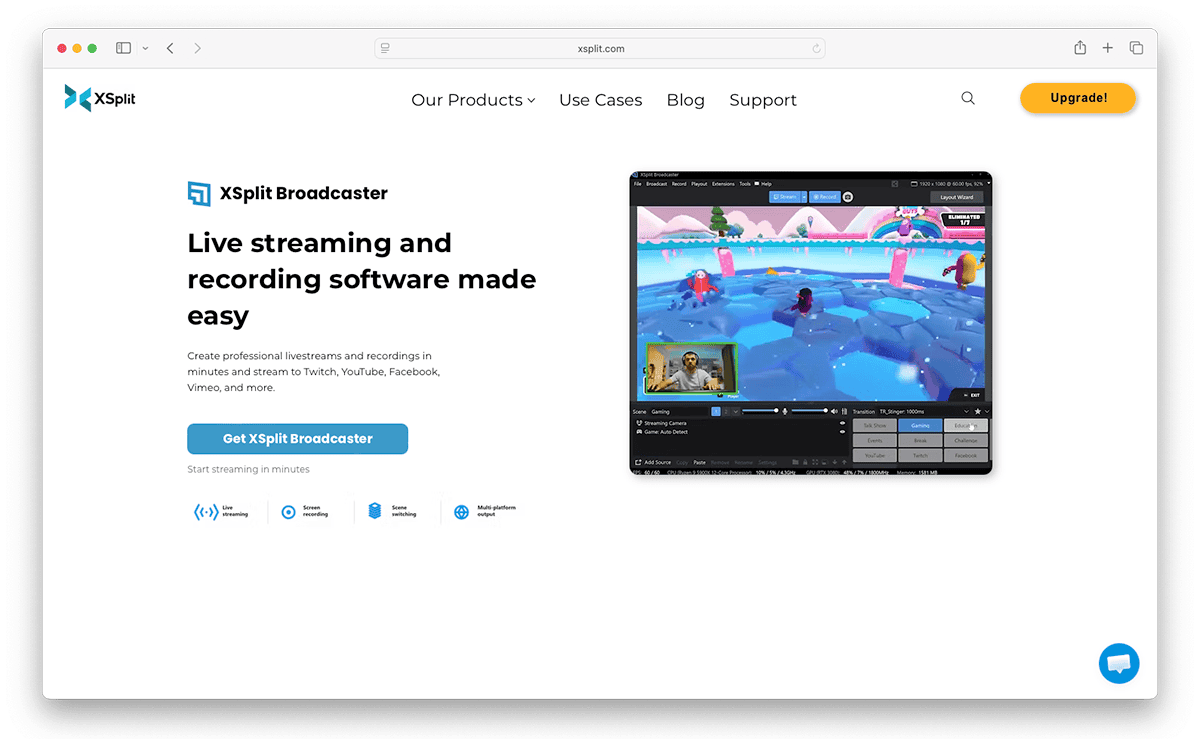The width and height of the screenshot is (1200, 739).
Task: Click the XSplit Broadcaster product logo icon
Action: 199,193
